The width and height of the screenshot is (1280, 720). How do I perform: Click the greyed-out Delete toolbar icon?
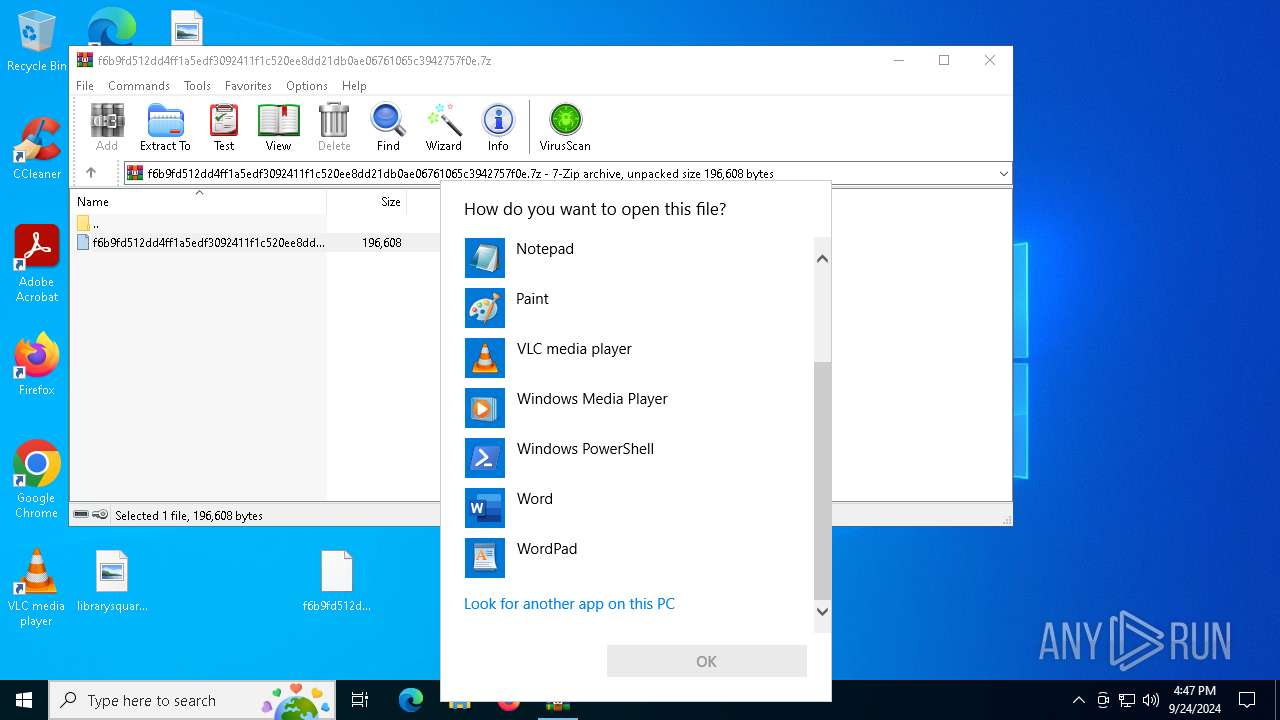coord(334,127)
